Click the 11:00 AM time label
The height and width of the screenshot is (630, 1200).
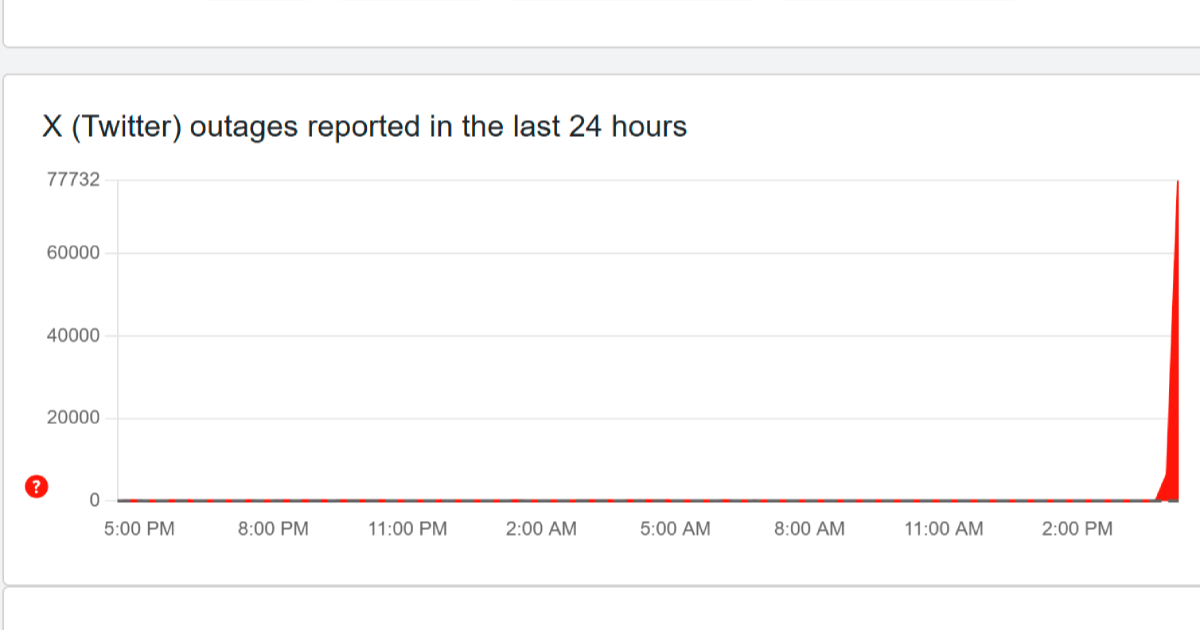[943, 529]
